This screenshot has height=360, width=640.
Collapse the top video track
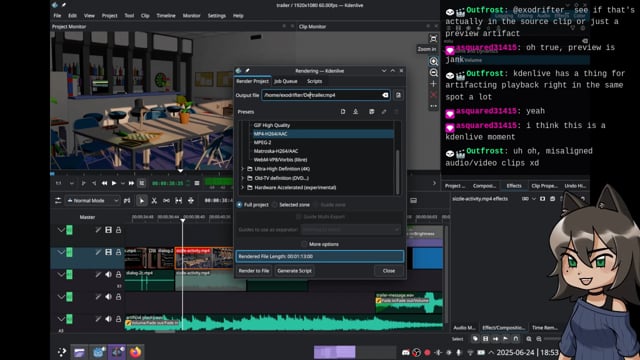tap(61, 230)
